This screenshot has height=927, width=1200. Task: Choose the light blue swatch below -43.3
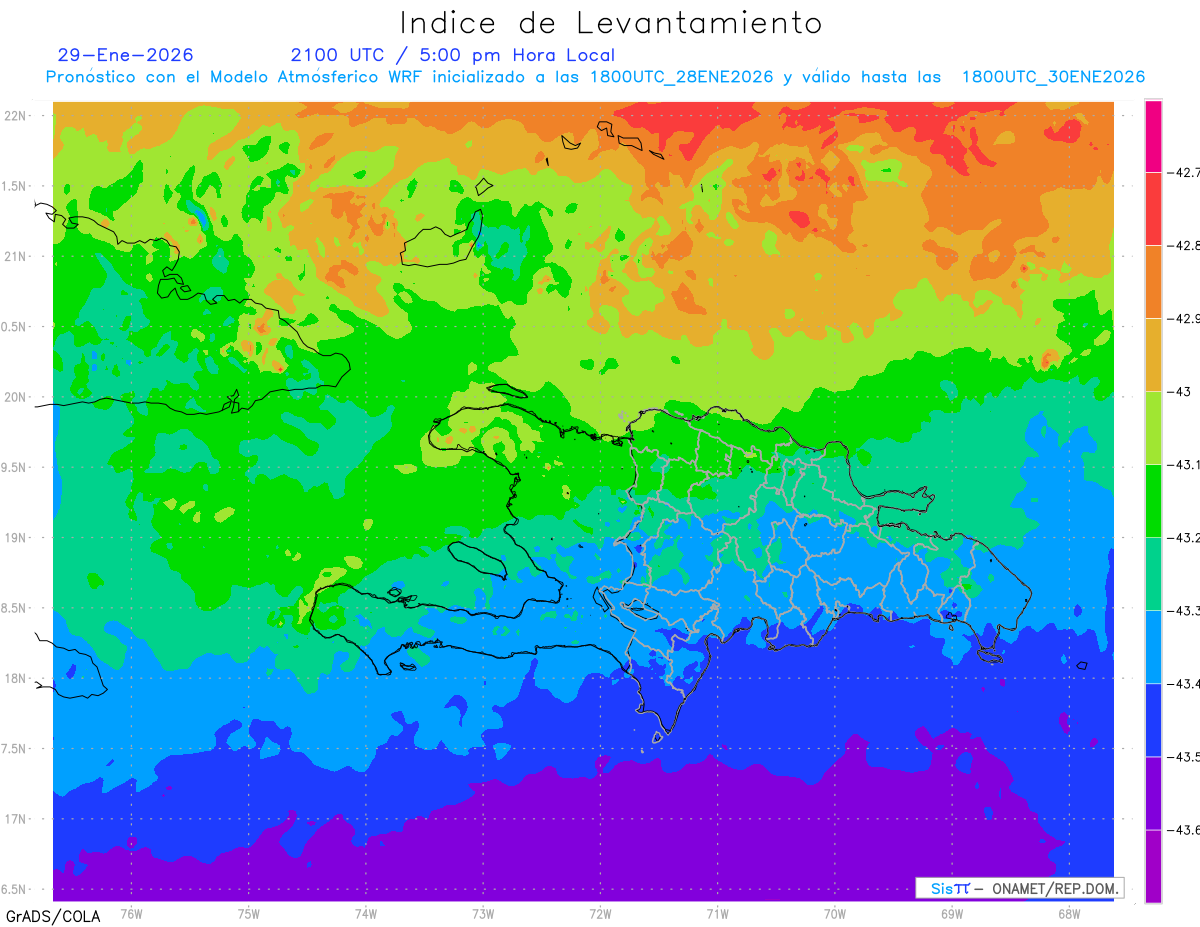[1153, 646]
